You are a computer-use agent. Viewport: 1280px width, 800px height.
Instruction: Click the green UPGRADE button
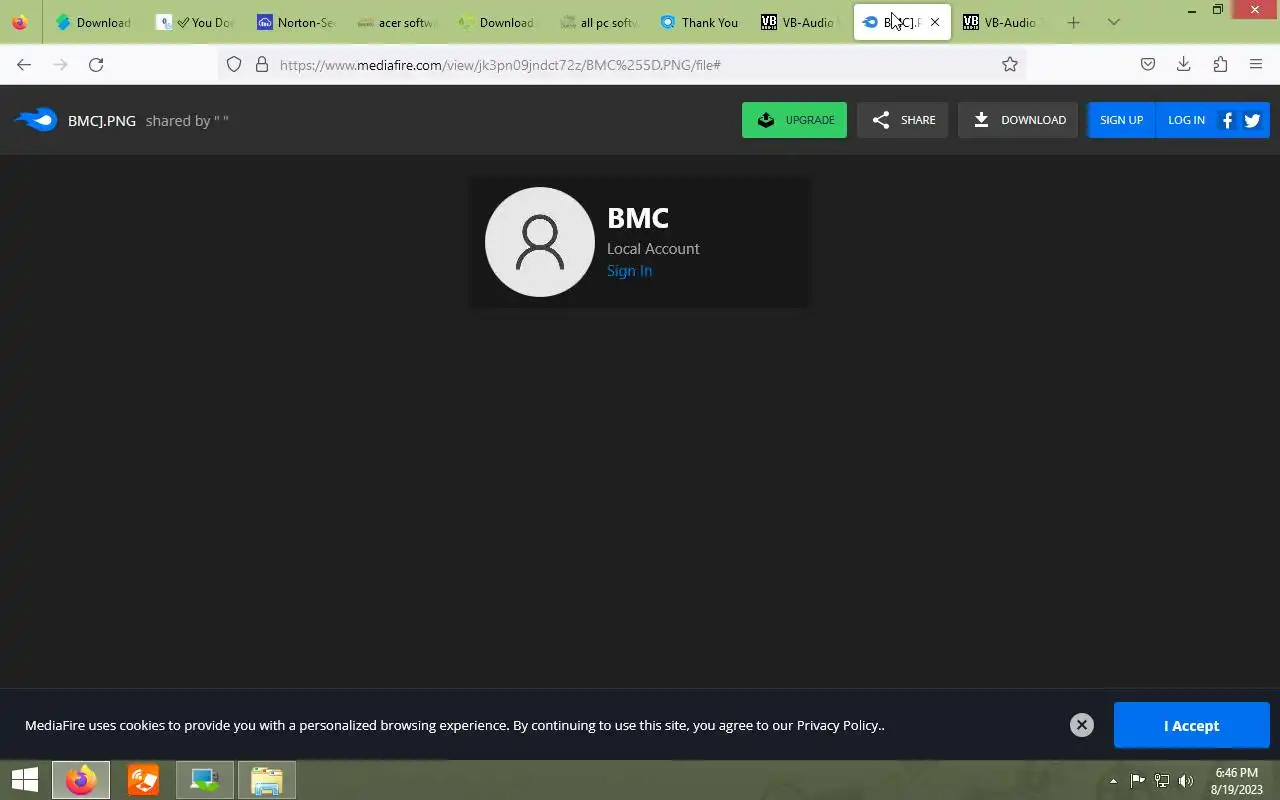(x=794, y=120)
